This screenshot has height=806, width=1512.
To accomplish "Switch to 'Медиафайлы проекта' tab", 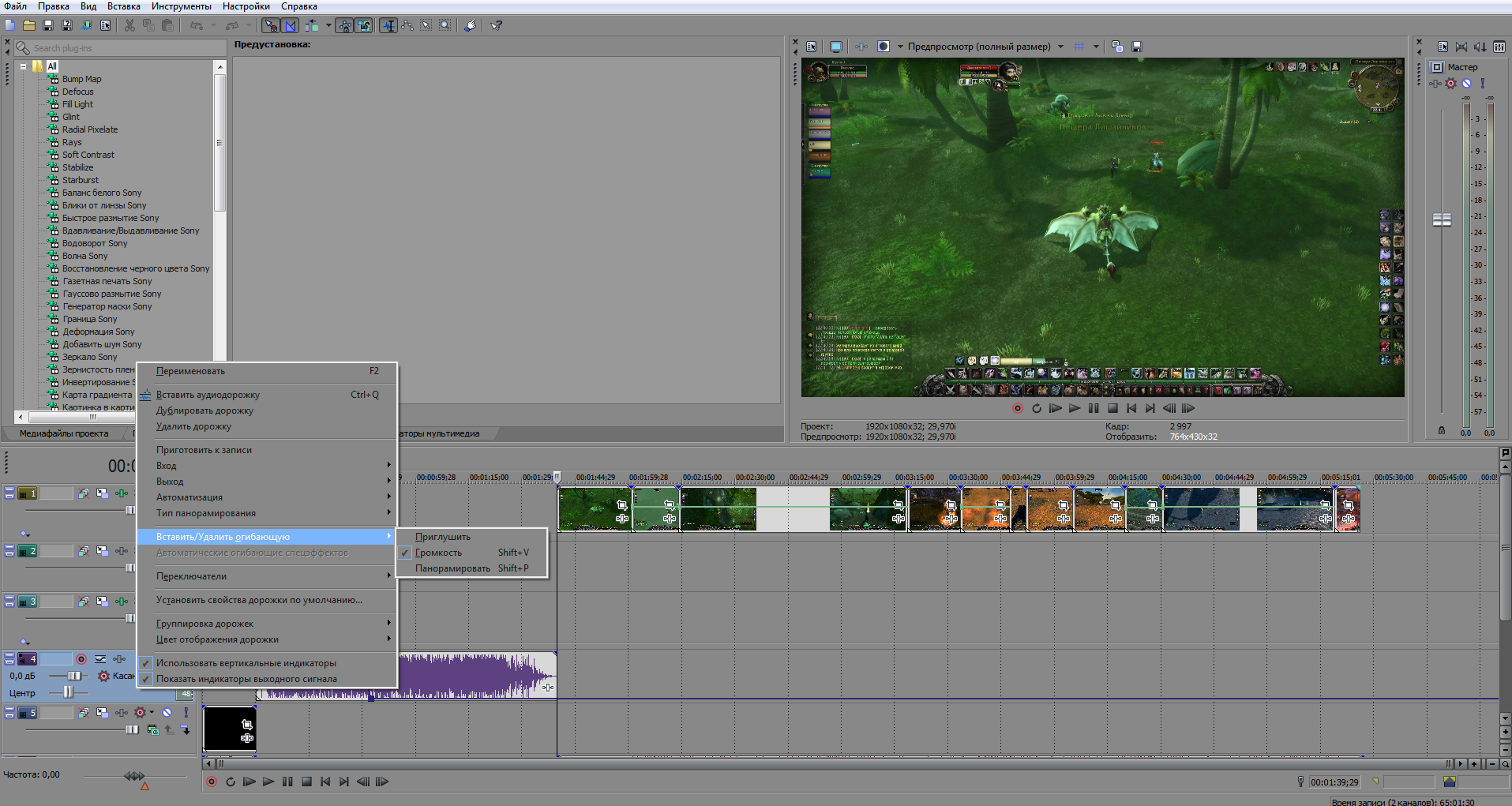I will click(64, 433).
